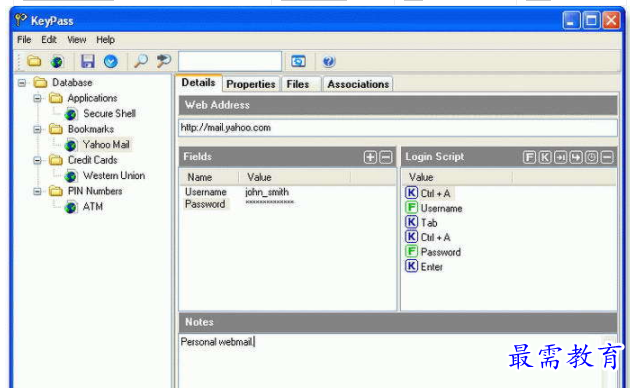Click the Tab key icon in Login Script header
This screenshot has width=630, height=388.
[560, 157]
